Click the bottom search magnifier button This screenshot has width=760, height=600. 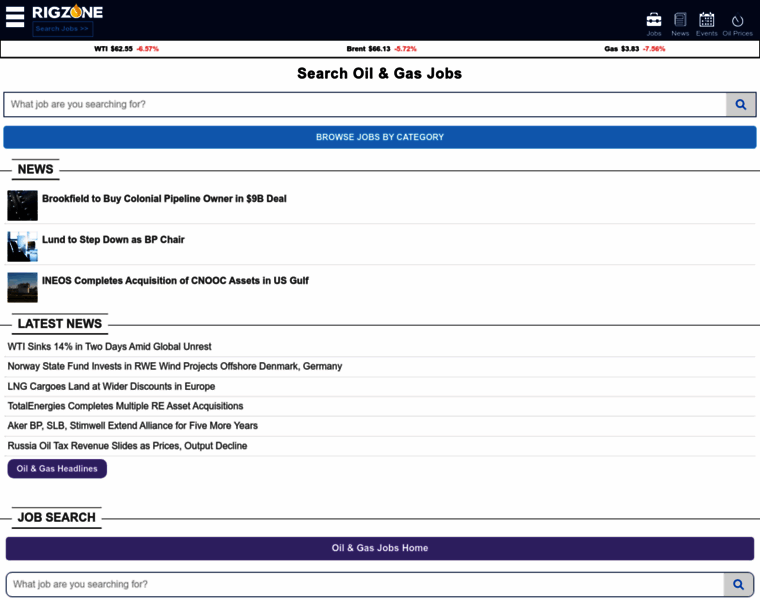click(x=738, y=584)
